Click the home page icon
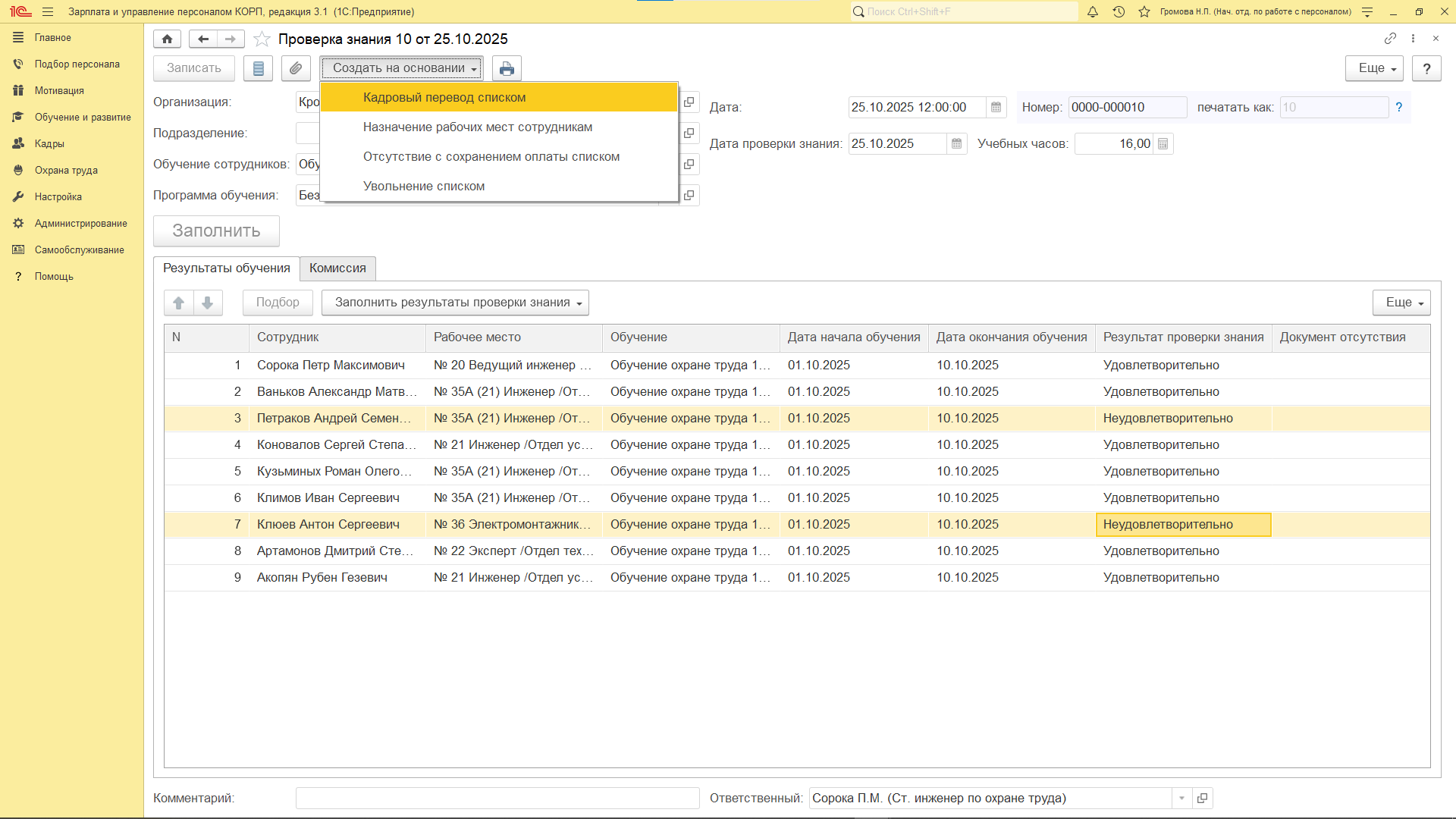 tap(167, 39)
